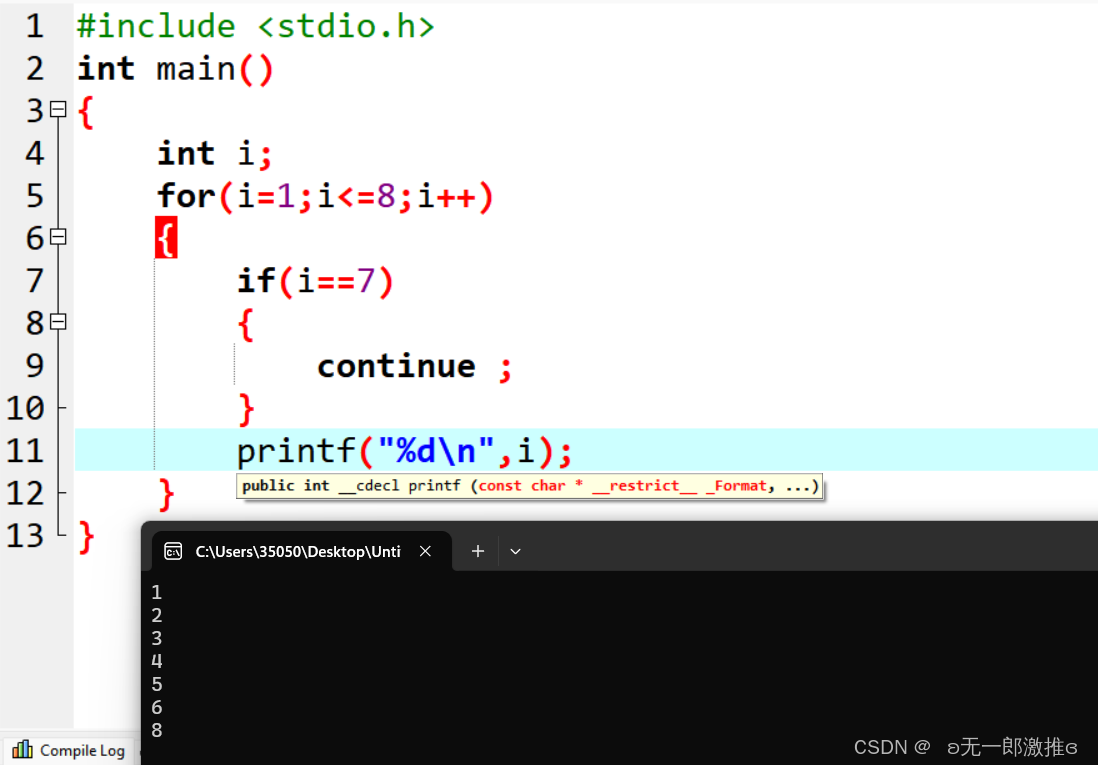The width and height of the screenshot is (1098, 765).
Task: Open a new terminal tab with plus
Action: click(x=478, y=551)
